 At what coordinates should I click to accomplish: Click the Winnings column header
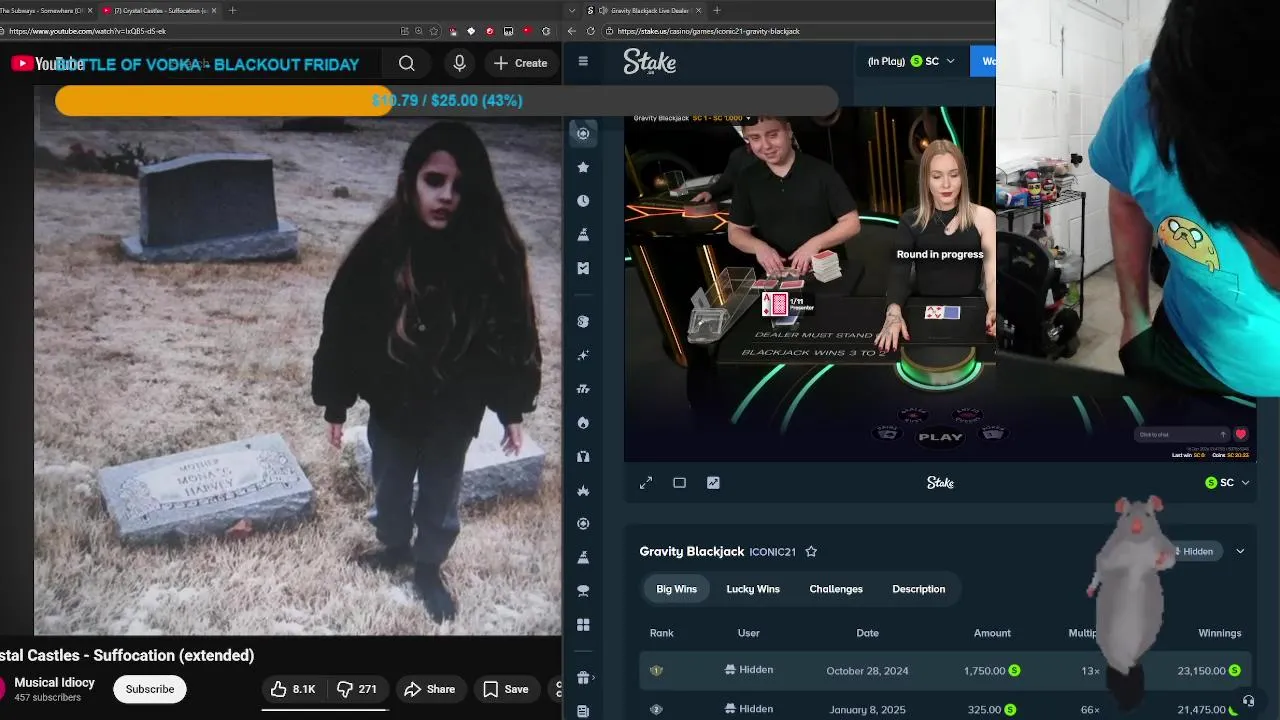(x=1219, y=633)
